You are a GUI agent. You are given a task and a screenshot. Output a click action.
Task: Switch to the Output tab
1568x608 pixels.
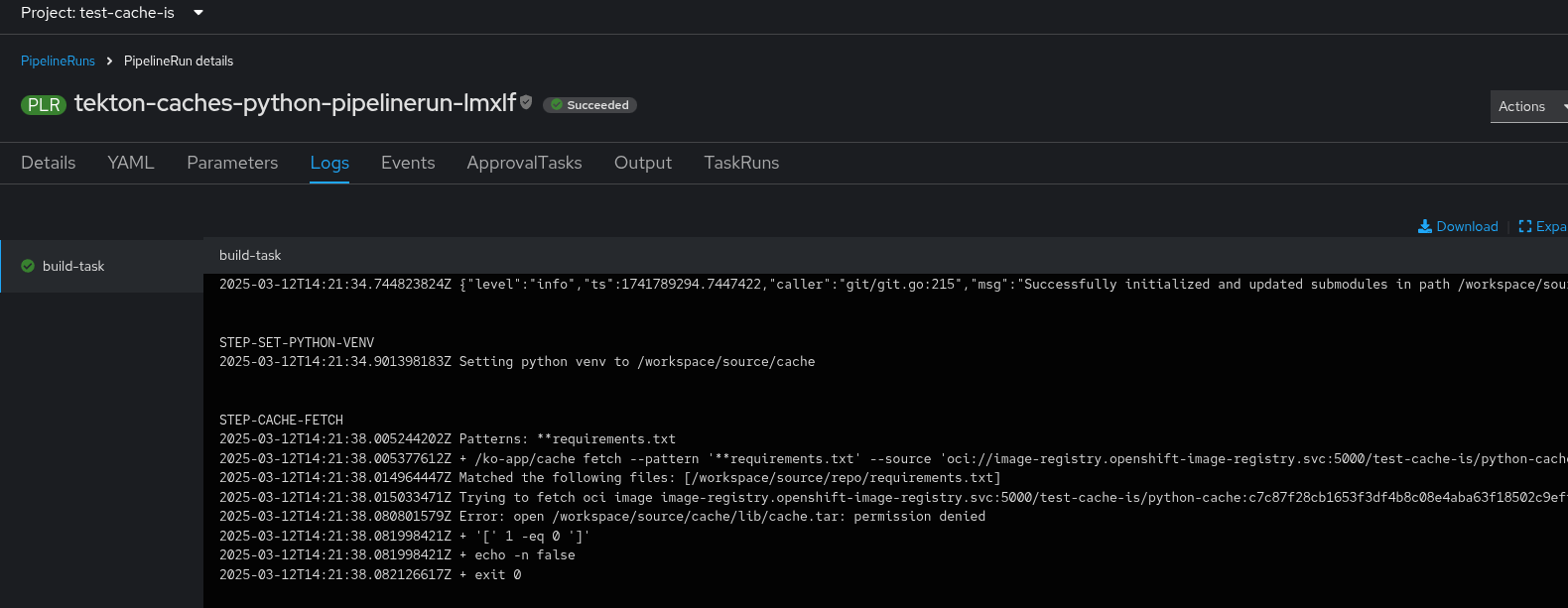(643, 163)
